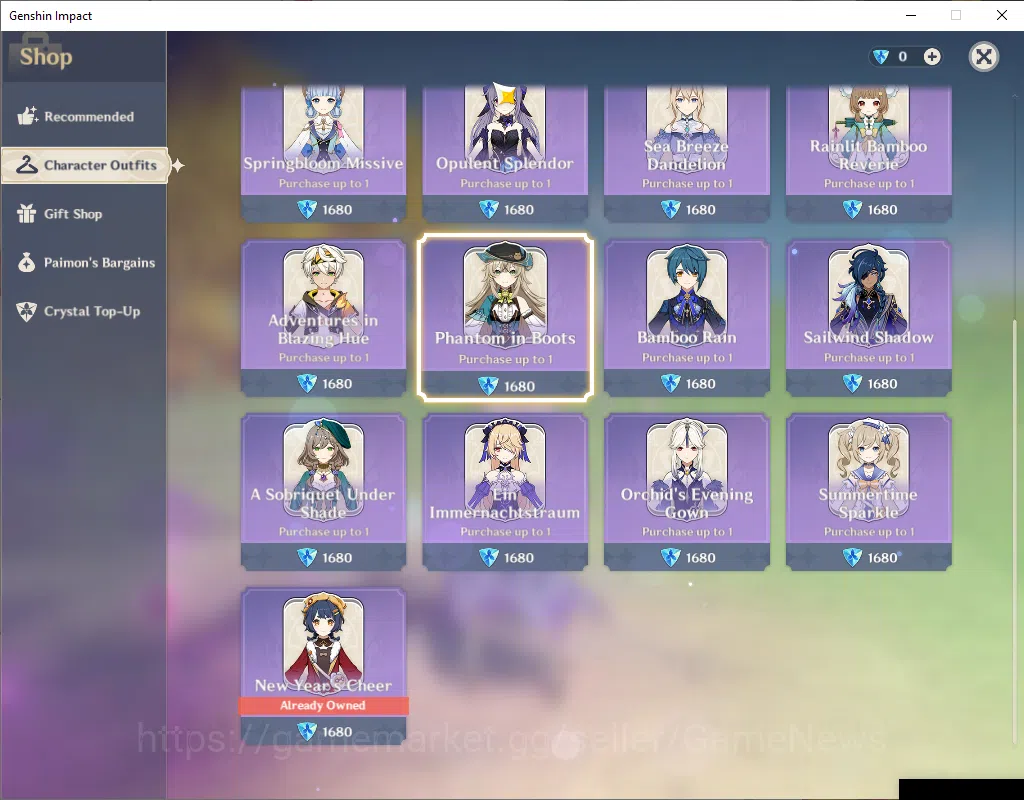Open the Phantom in Boots outfit
Image resolution: width=1024 pixels, height=800 pixels.
(505, 317)
